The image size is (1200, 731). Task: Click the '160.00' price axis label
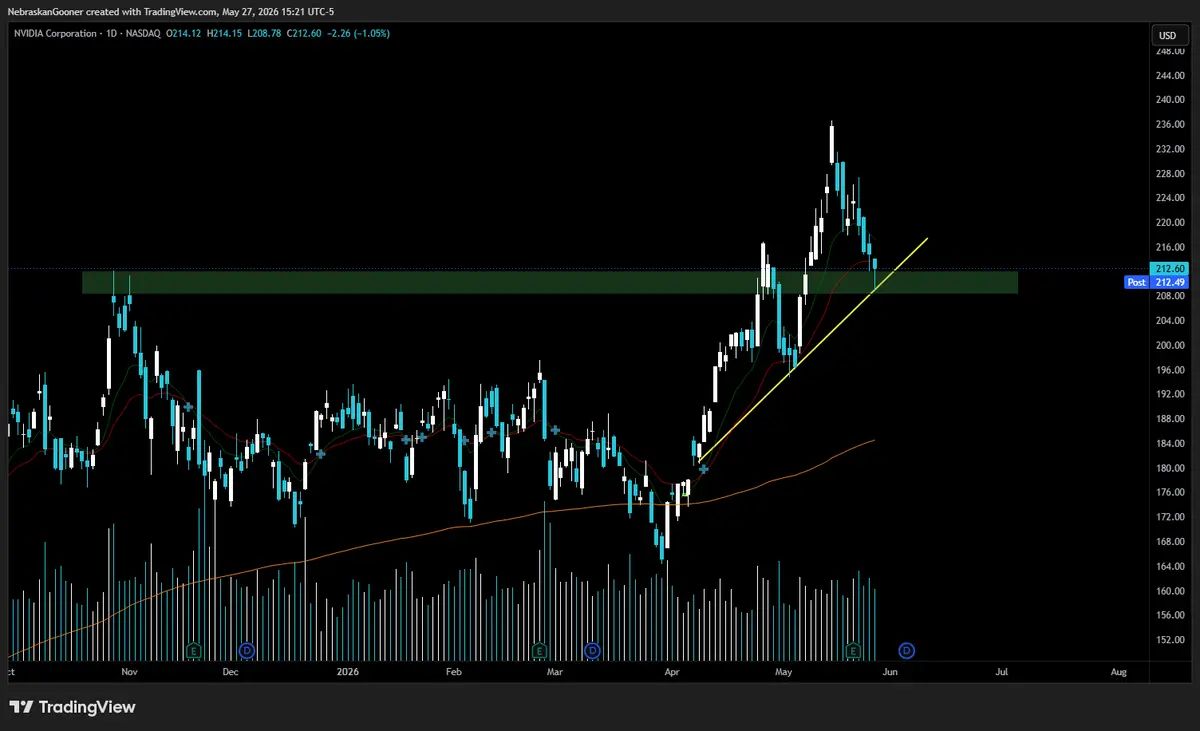[x=1170, y=591]
